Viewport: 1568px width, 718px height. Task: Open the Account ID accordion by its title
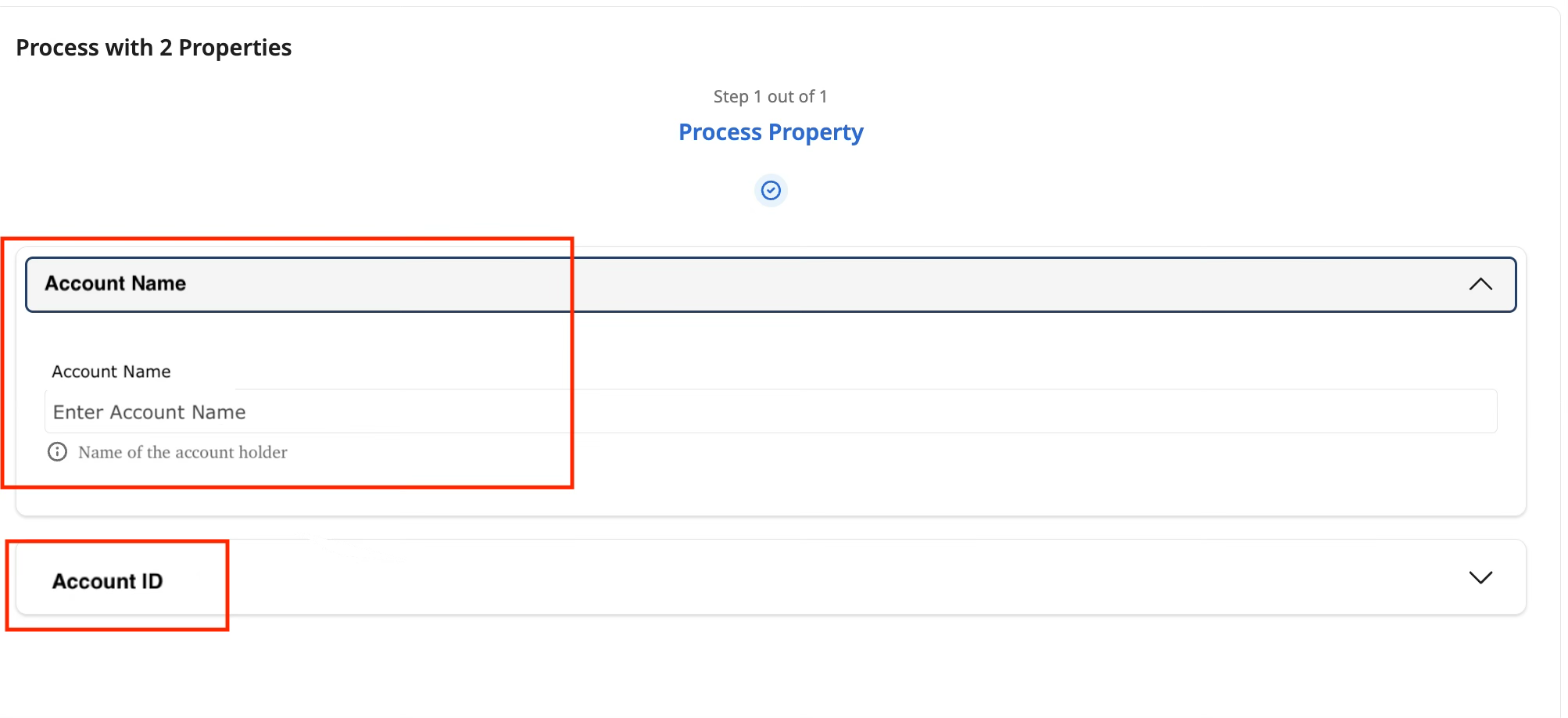(107, 581)
